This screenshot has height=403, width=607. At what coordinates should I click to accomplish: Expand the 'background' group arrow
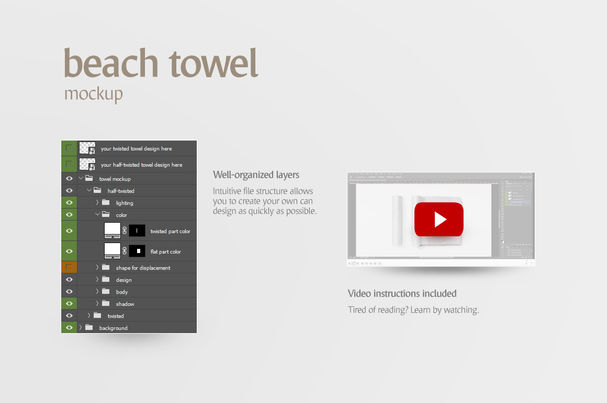pyautogui.click(x=81, y=328)
